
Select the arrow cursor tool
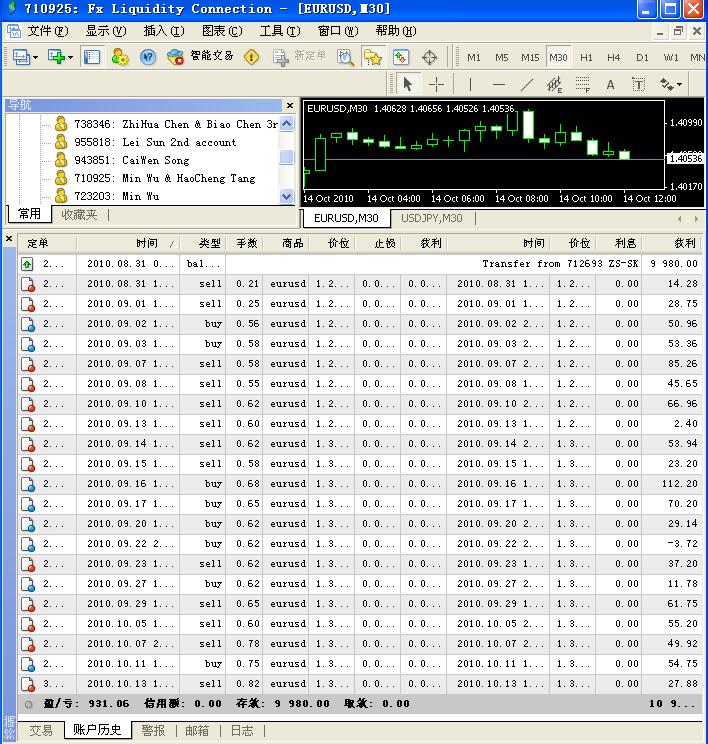click(x=407, y=84)
